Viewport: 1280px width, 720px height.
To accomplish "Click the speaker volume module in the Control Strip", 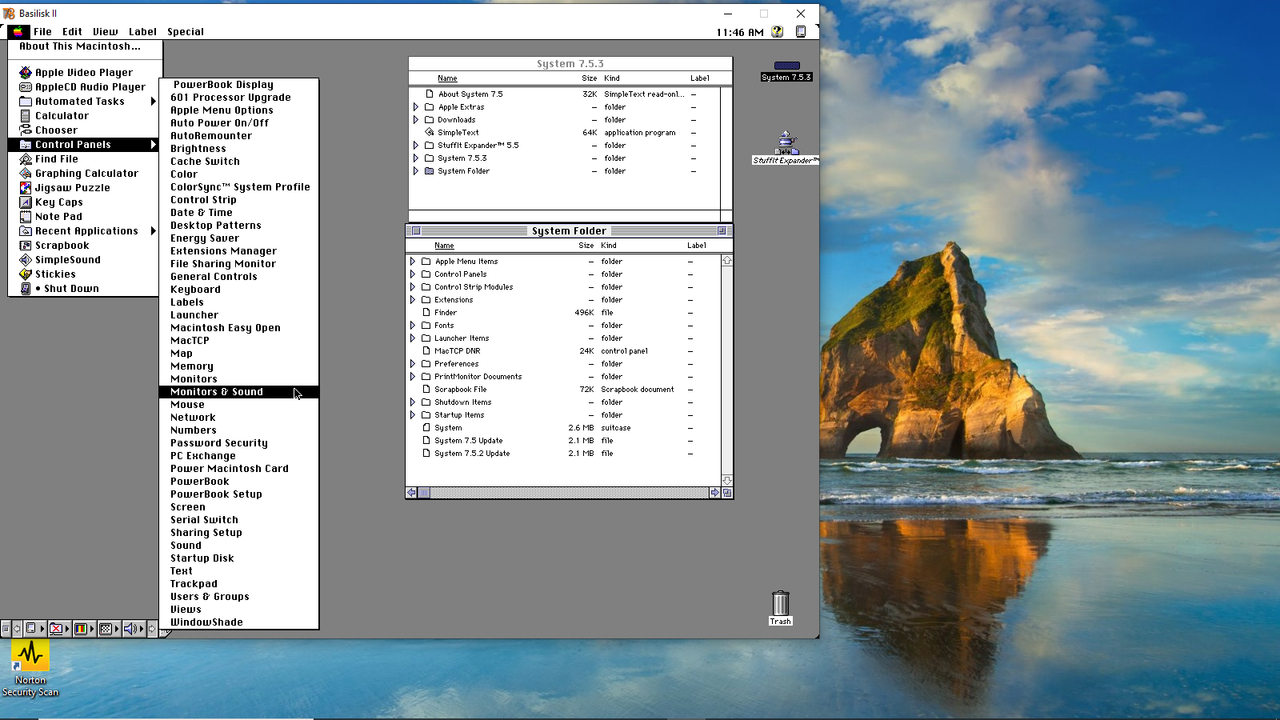I will (x=134, y=628).
